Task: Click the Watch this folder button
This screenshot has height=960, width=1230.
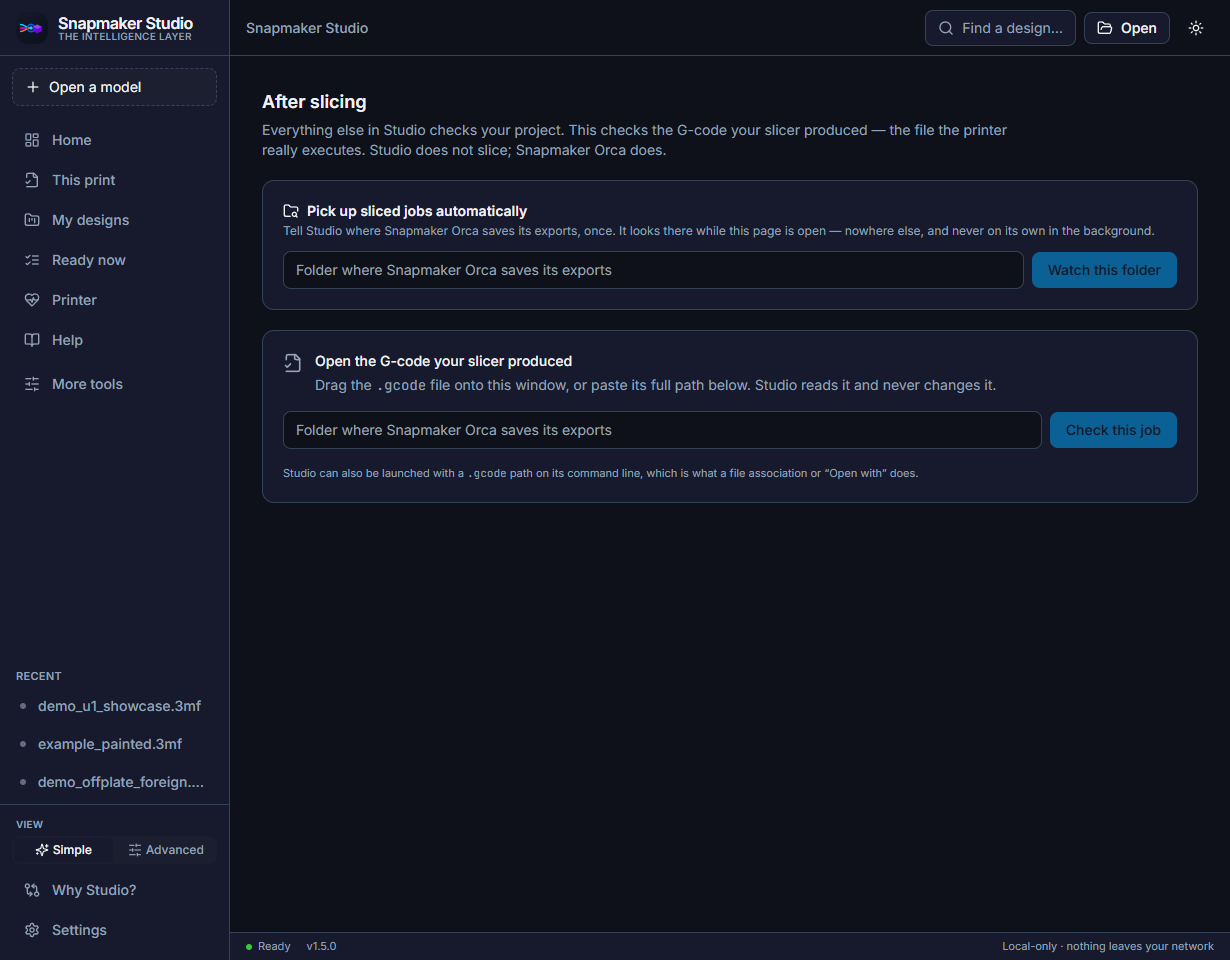Action: (x=1104, y=270)
